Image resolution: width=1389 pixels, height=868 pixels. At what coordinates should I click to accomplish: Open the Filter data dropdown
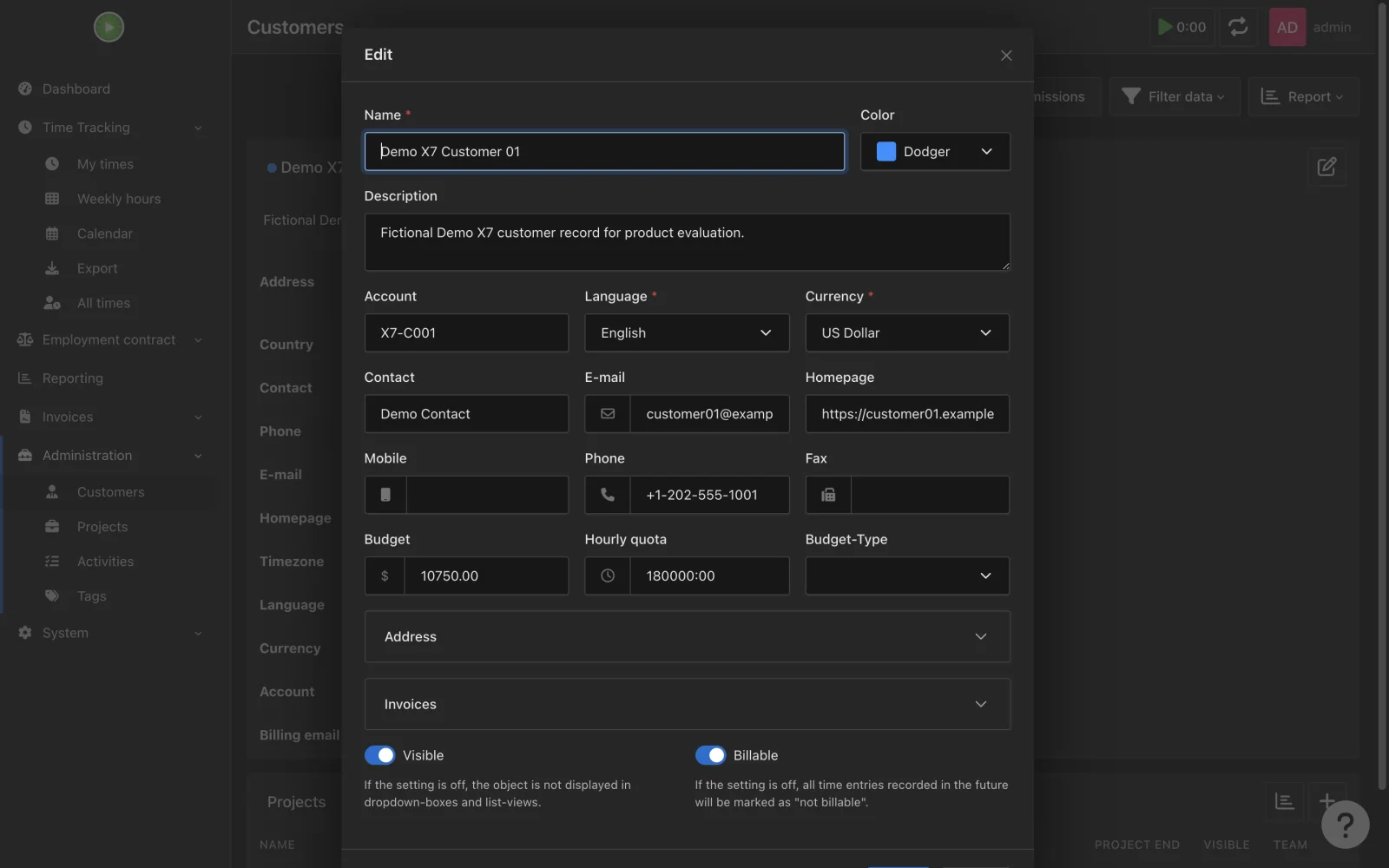click(x=1173, y=96)
